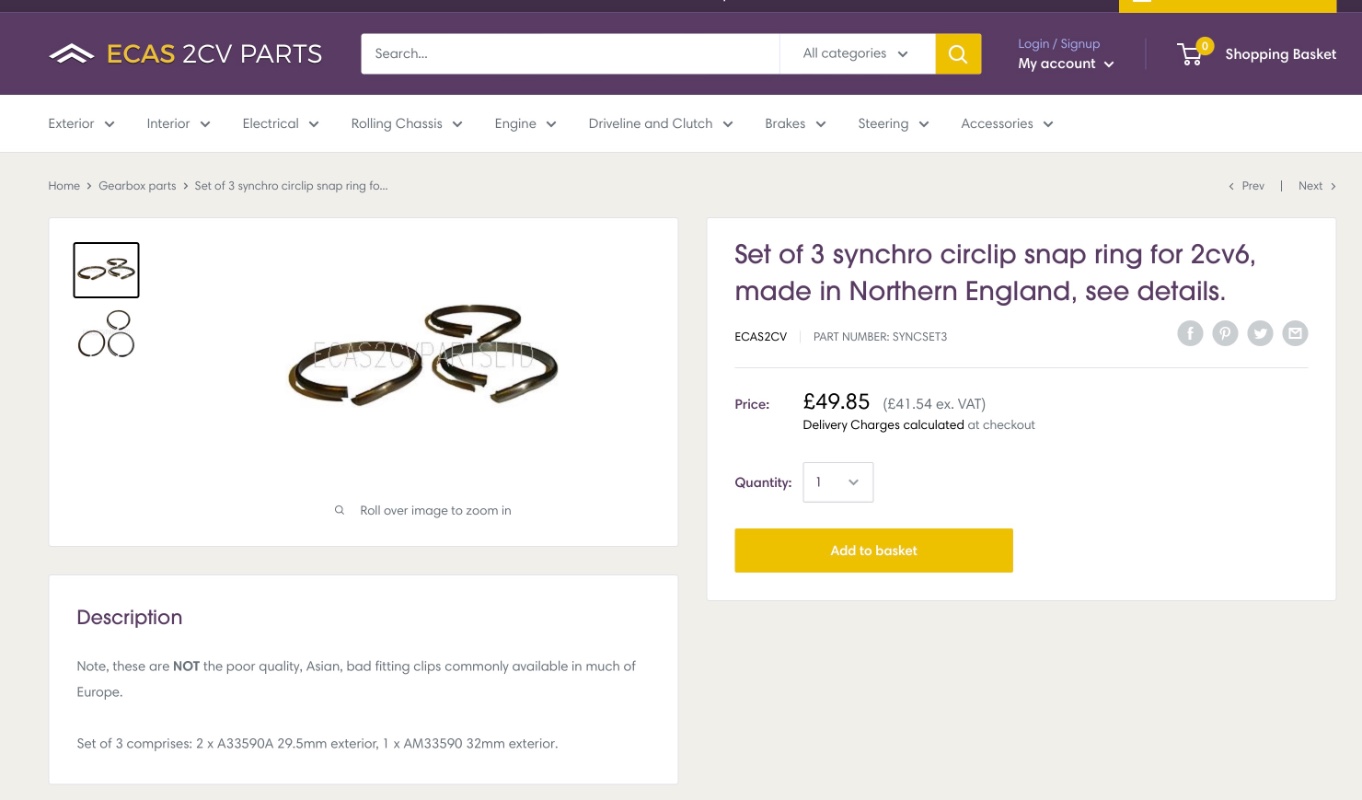
Task: Click Add to basket button
Action: point(873,550)
